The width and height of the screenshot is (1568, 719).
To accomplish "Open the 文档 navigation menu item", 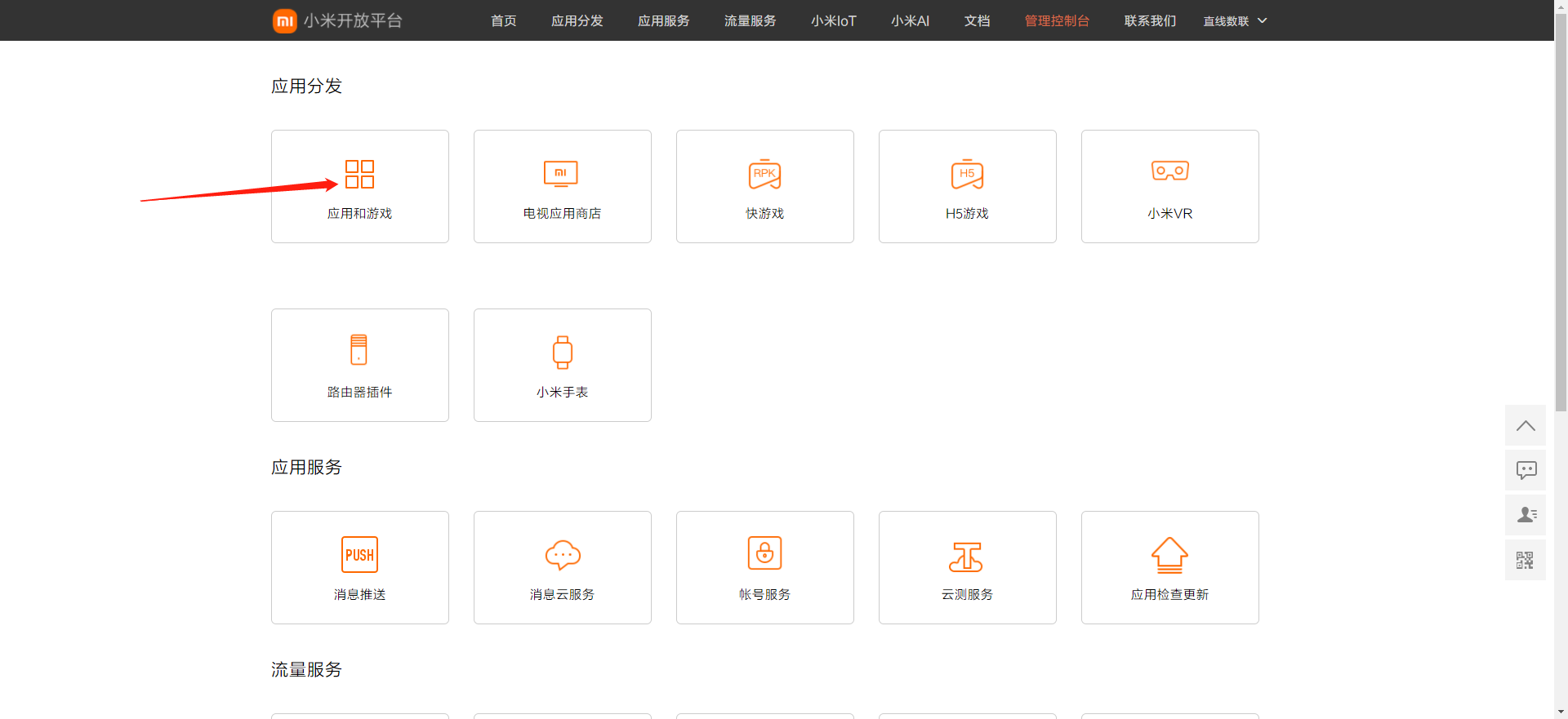I will tap(977, 21).
